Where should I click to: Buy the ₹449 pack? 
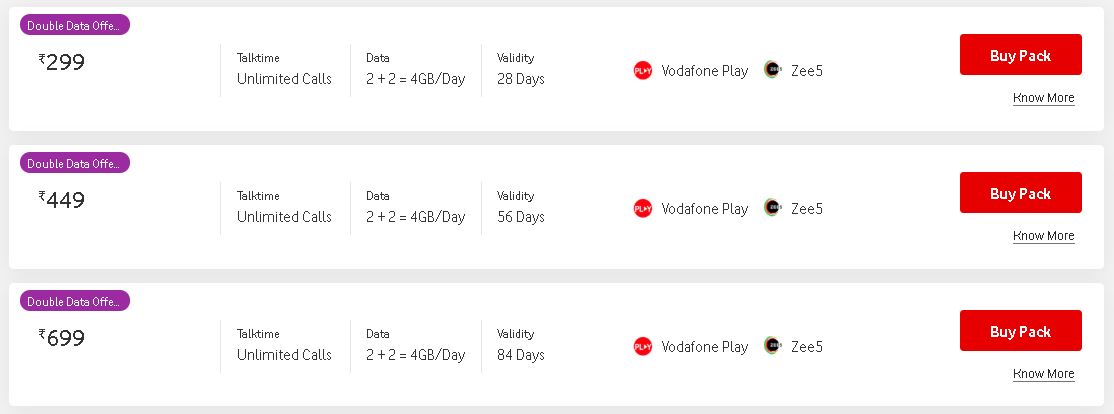click(x=1020, y=193)
